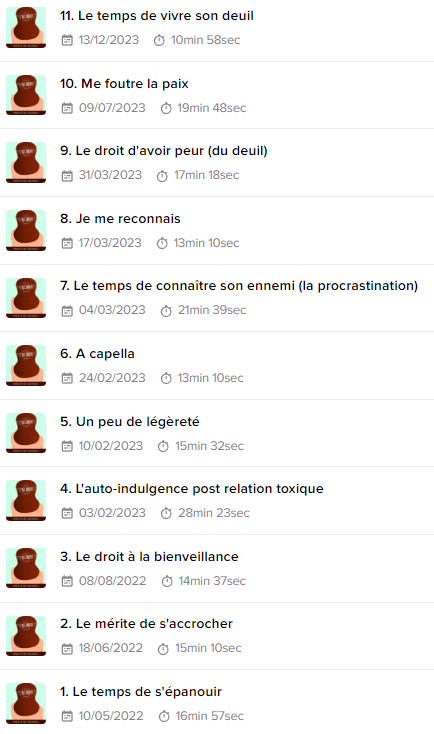Select episode 6 A capella title

(97, 354)
